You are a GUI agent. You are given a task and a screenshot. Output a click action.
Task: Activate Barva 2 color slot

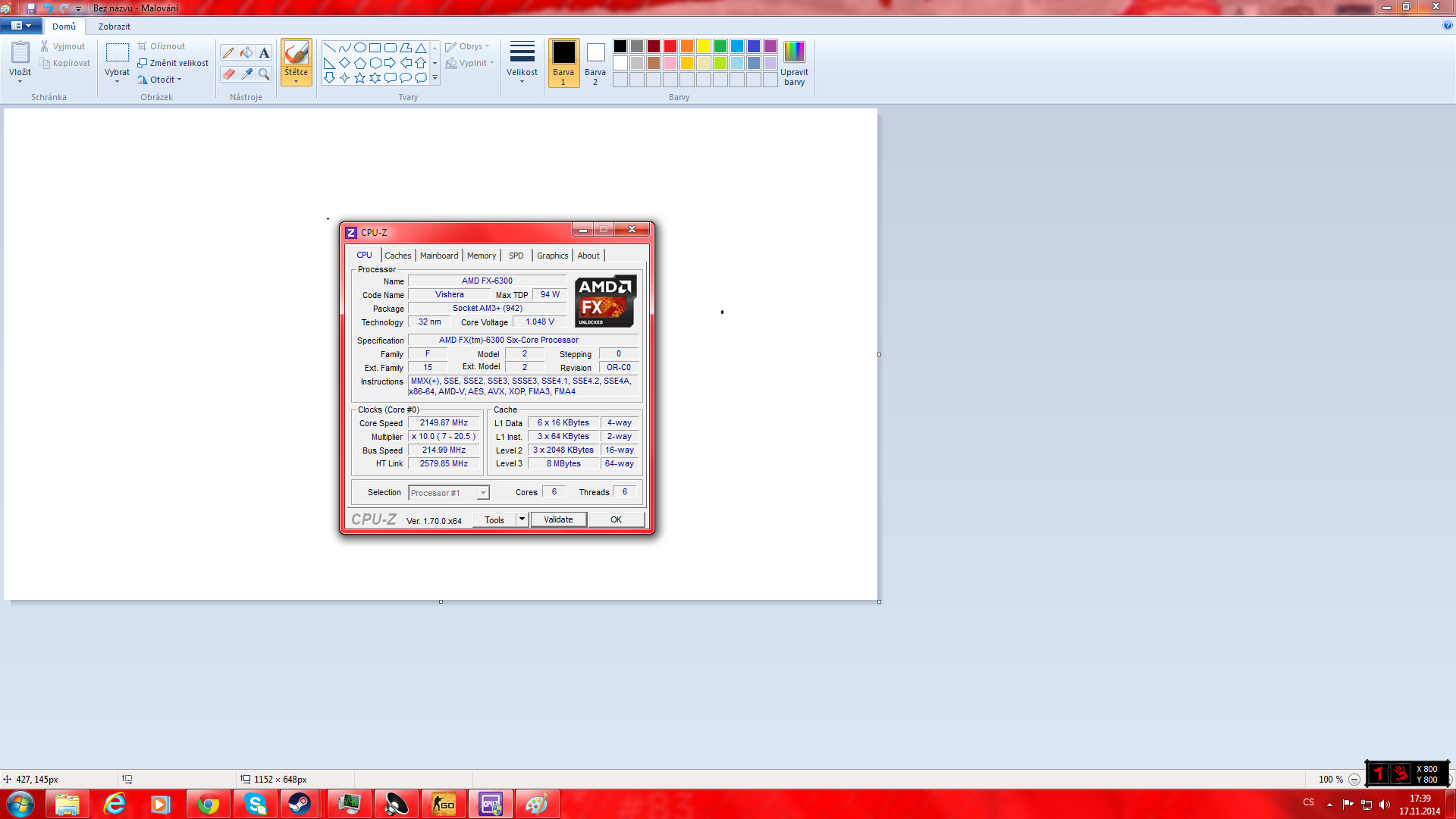595,63
